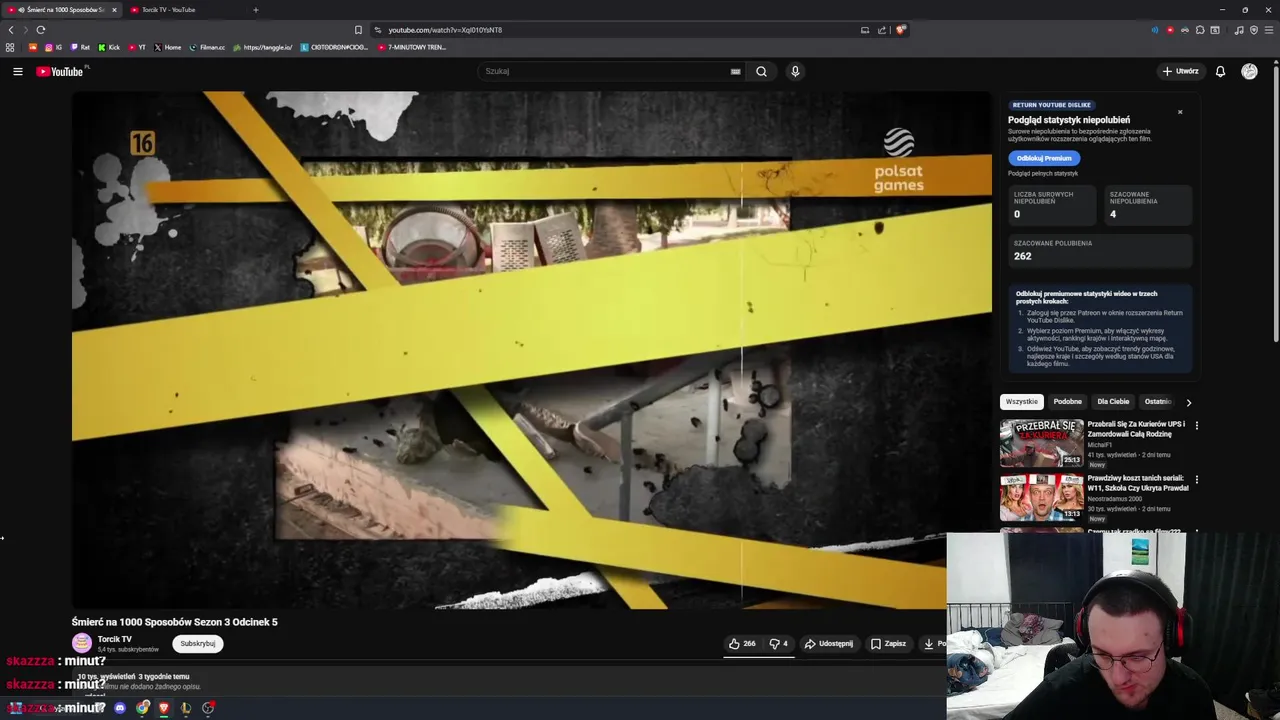Open the 7-MINUTOWY TREN bookmark

tap(412, 47)
